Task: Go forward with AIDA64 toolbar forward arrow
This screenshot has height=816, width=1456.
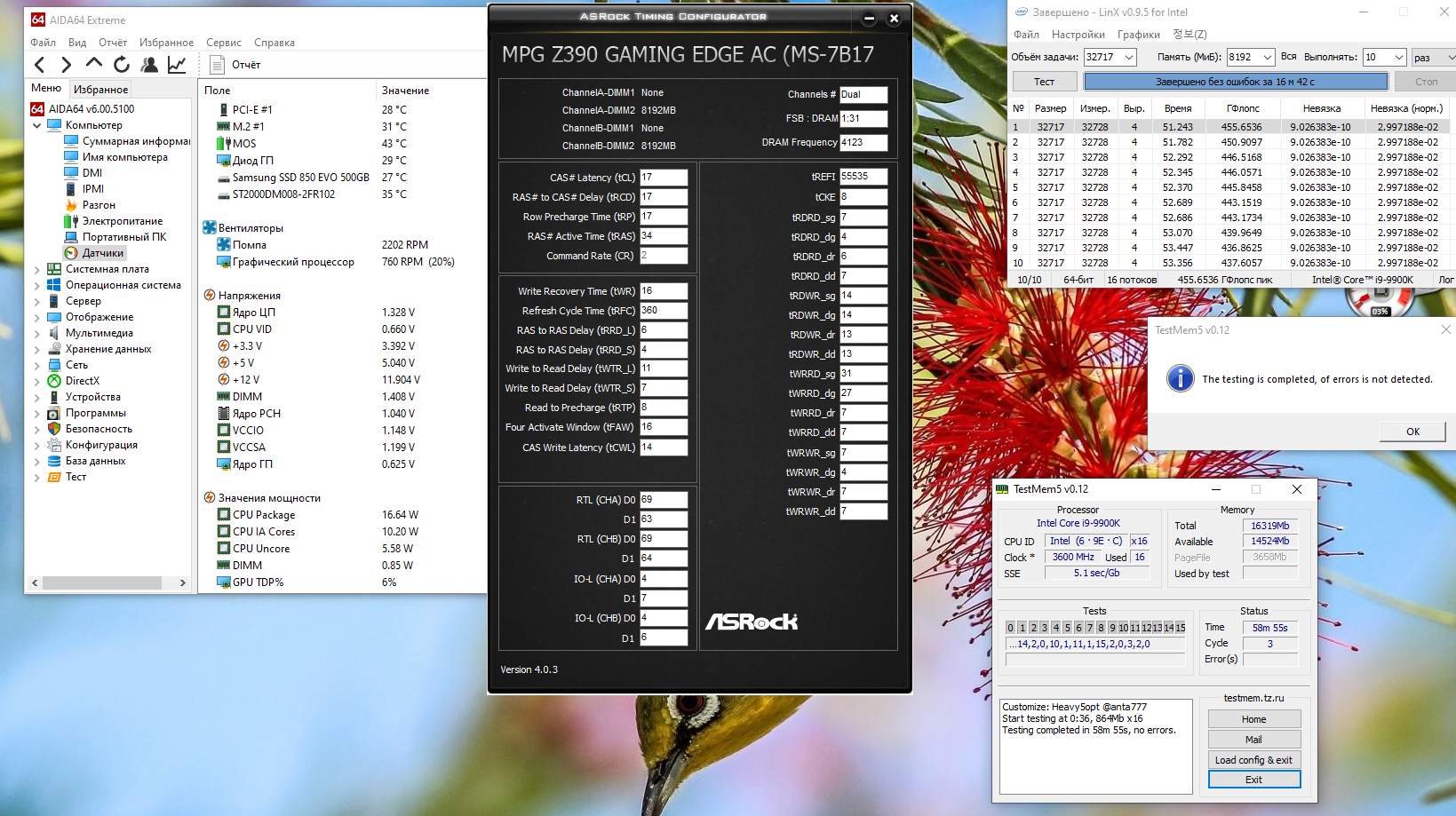Action: click(66, 64)
